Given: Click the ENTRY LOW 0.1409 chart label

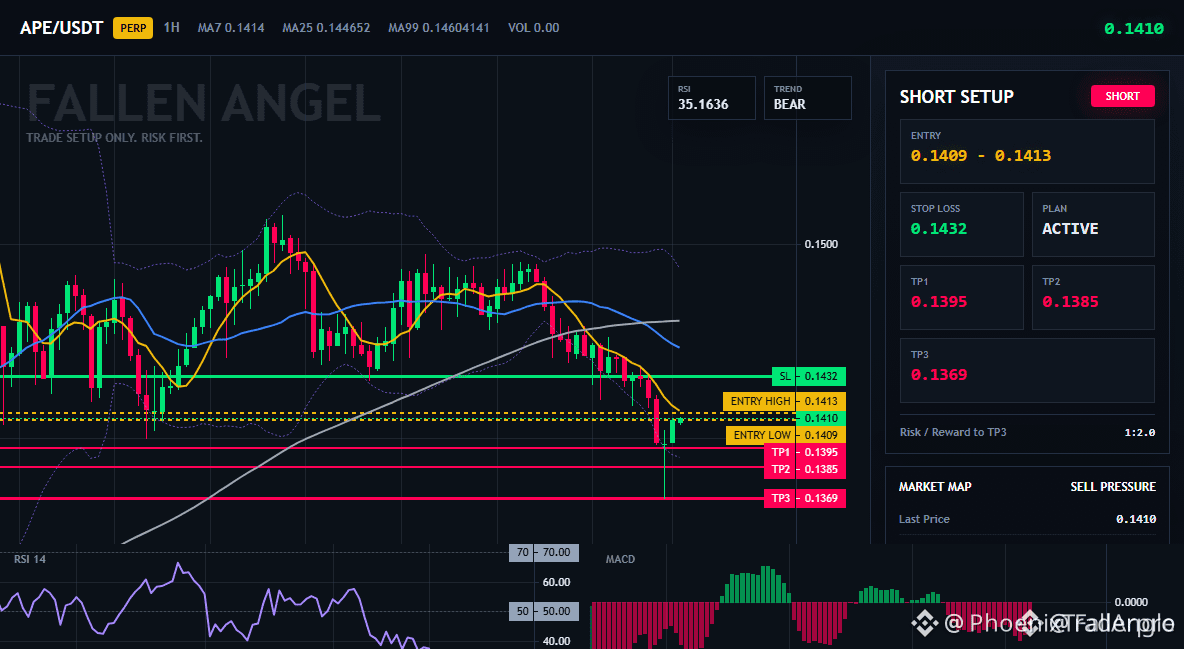Looking at the screenshot, I should (x=785, y=435).
